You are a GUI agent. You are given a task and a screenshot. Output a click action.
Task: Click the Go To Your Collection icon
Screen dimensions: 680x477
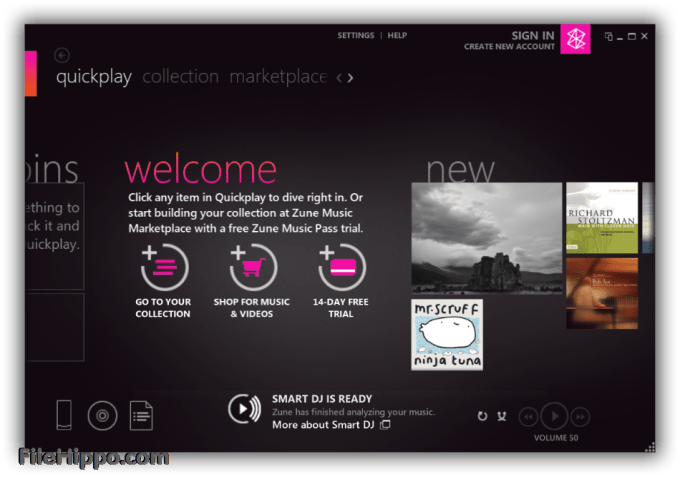164,267
